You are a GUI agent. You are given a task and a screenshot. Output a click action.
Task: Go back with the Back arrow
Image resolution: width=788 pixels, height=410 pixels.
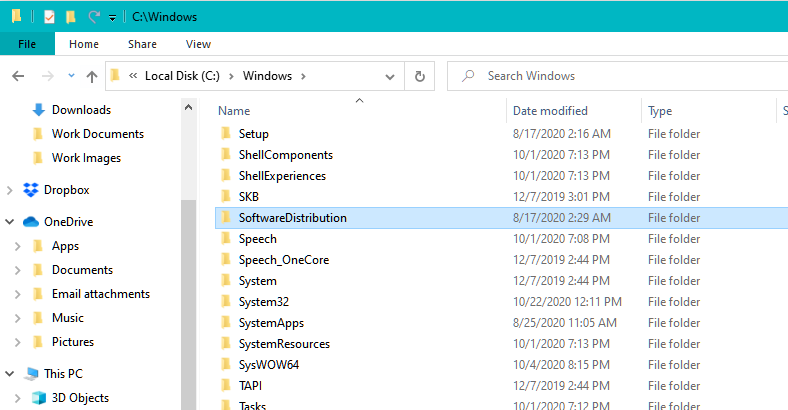18,76
